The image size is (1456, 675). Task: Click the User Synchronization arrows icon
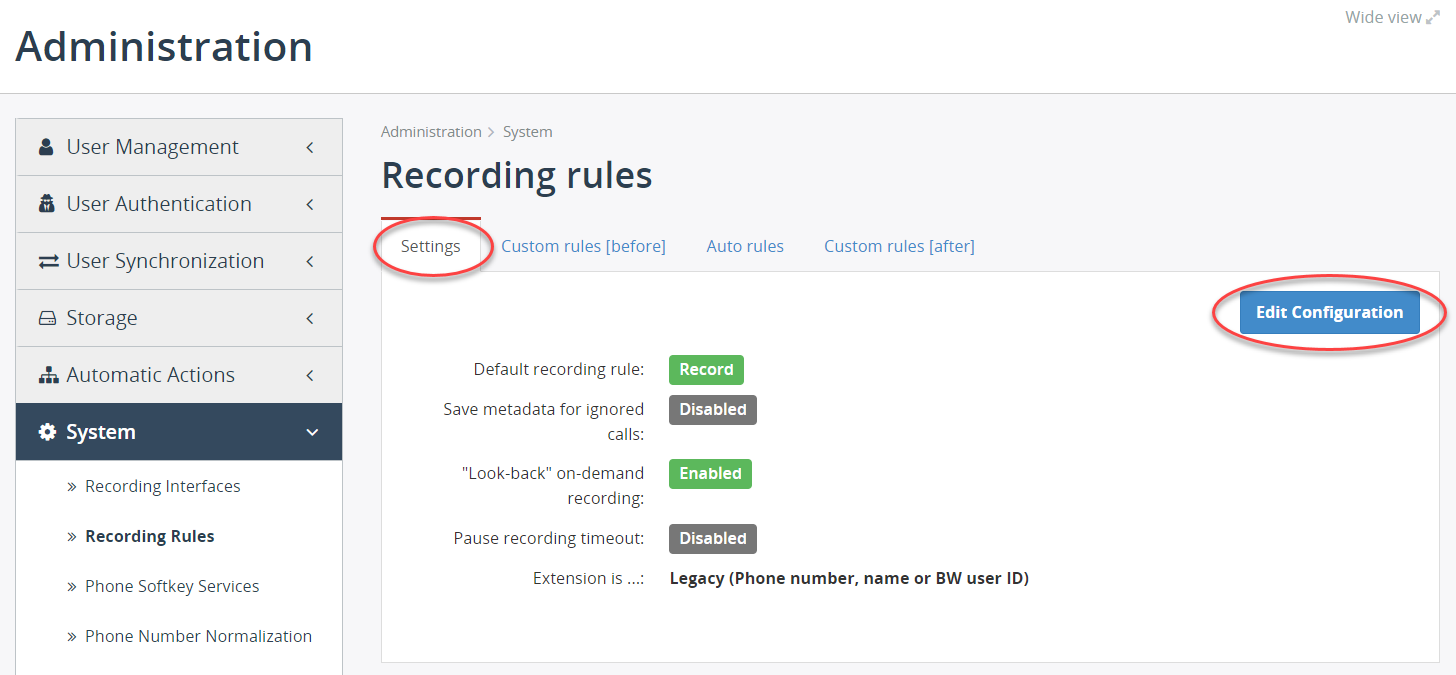point(48,261)
